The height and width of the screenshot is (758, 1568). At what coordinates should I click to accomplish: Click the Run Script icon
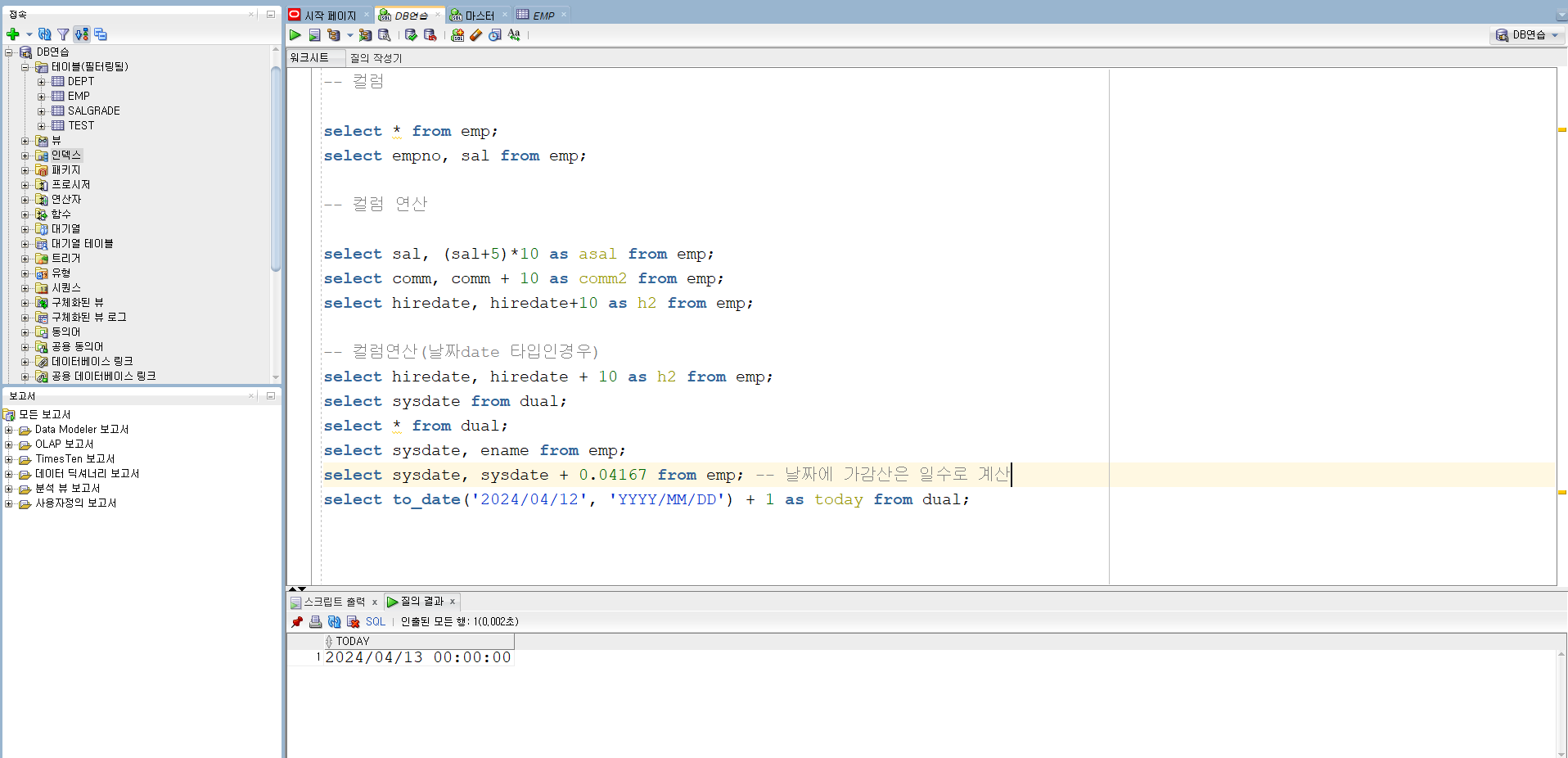[314, 35]
